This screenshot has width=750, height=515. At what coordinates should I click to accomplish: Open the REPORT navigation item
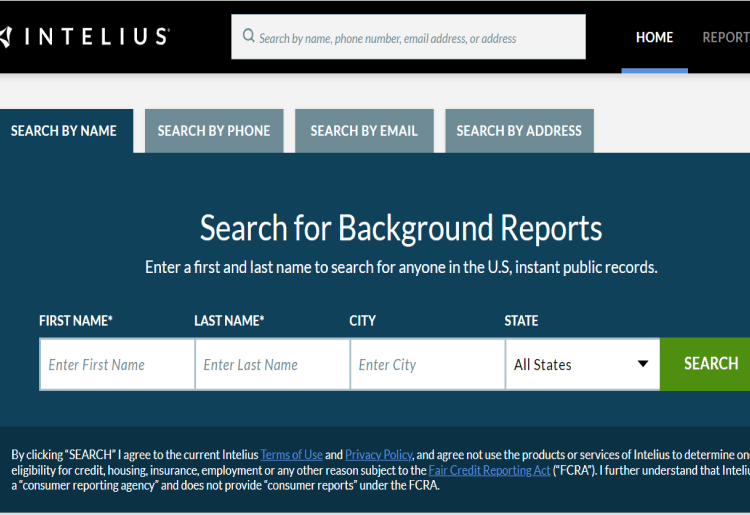(x=726, y=37)
